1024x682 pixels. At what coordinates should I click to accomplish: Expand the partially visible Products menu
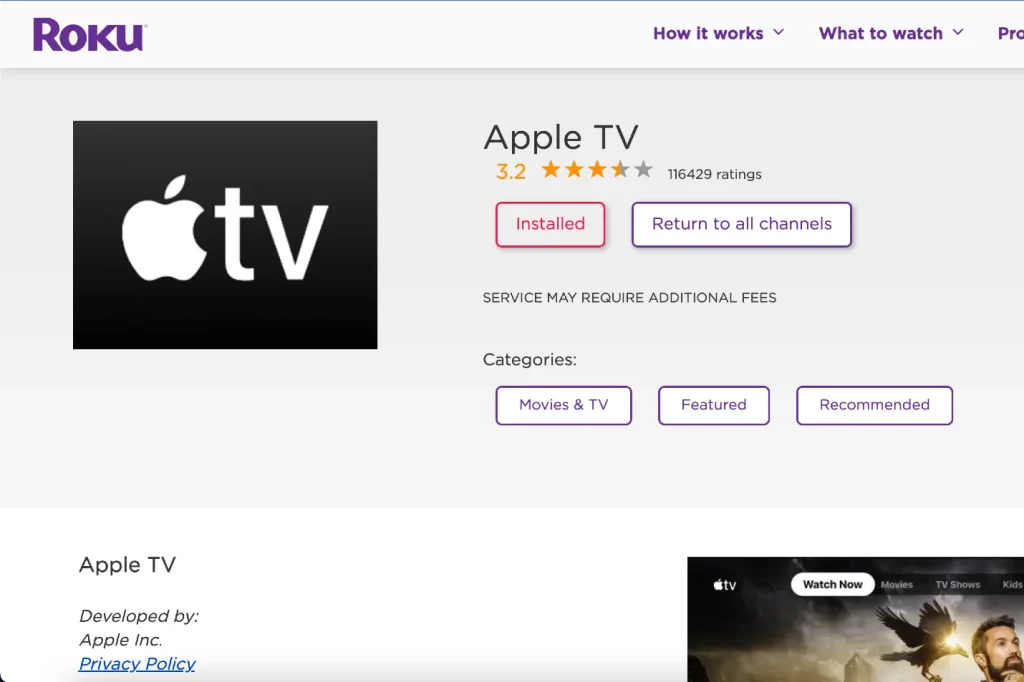[1010, 33]
